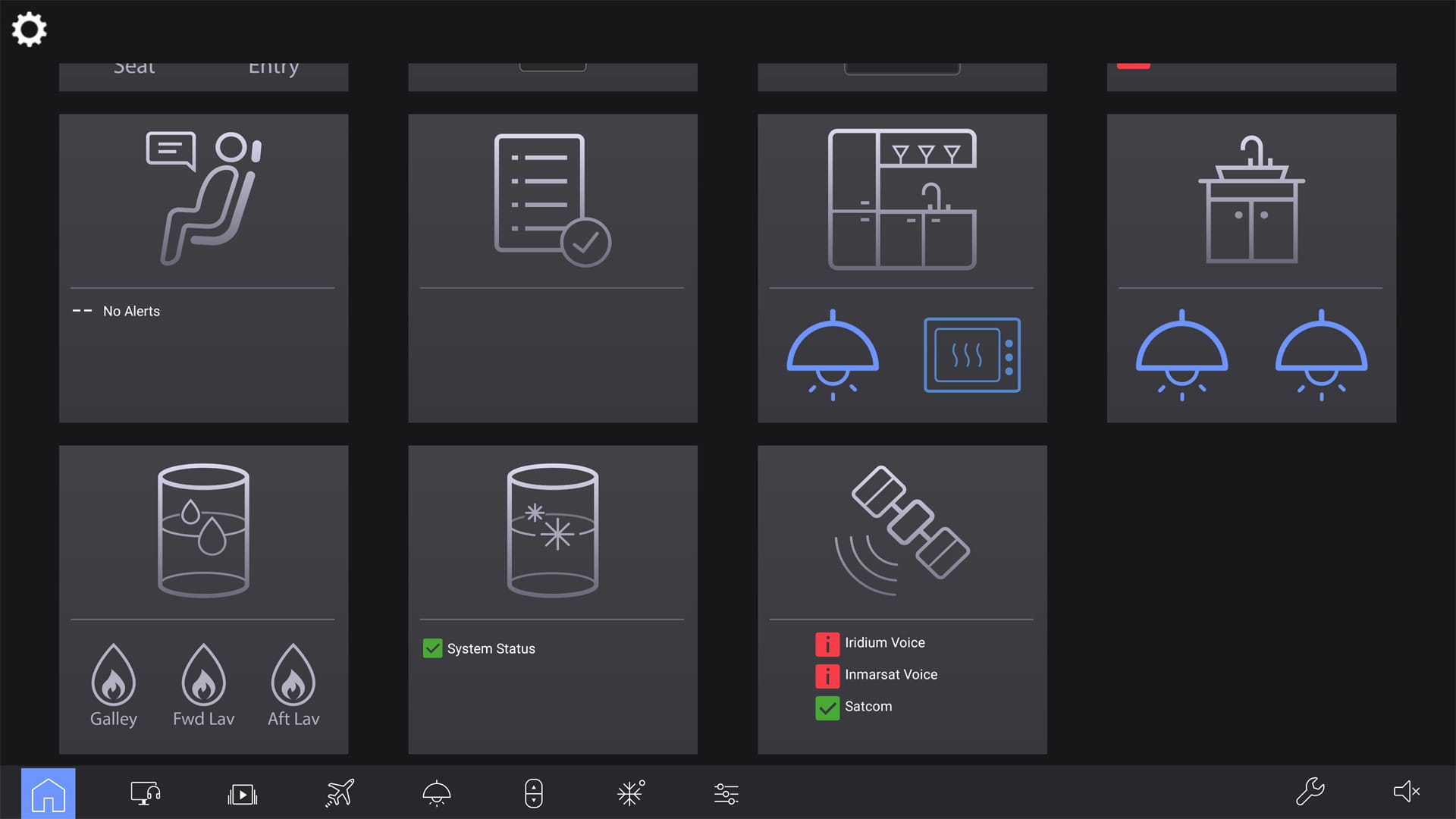Select the Entry tab at the top
Viewport: 1456px width, 819px height.
273,67
